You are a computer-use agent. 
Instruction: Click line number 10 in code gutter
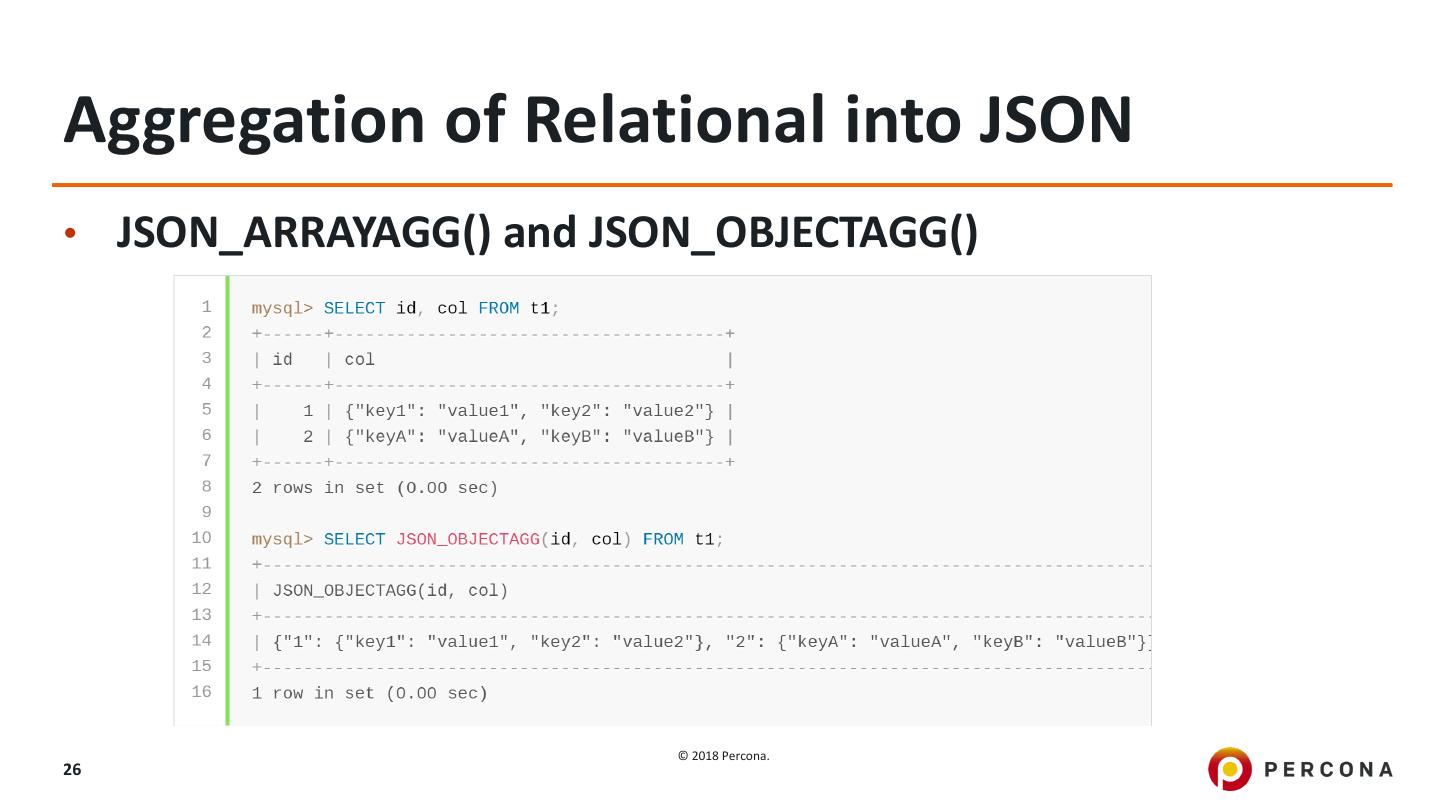[x=201, y=538]
